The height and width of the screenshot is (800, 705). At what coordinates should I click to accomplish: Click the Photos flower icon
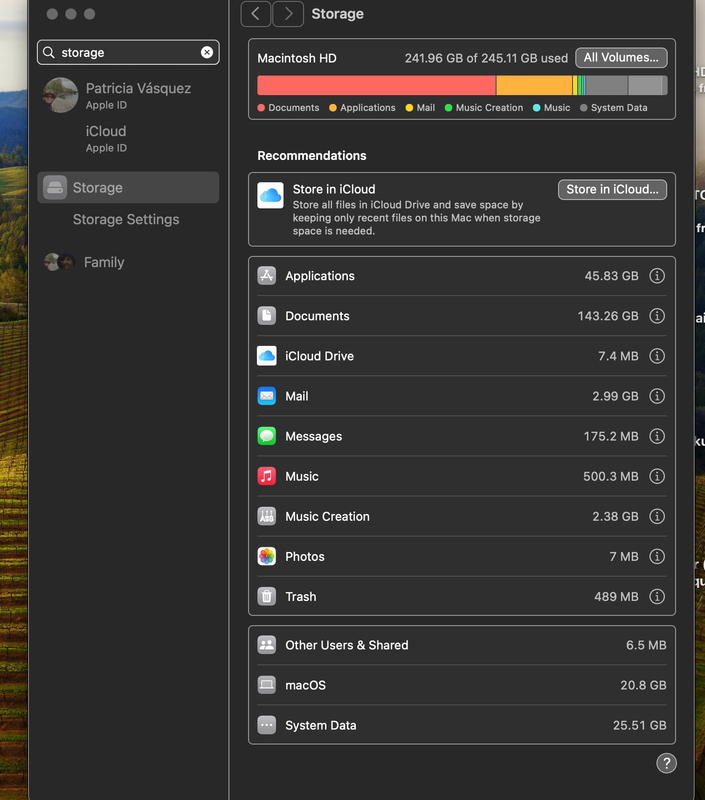tap(267, 556)
